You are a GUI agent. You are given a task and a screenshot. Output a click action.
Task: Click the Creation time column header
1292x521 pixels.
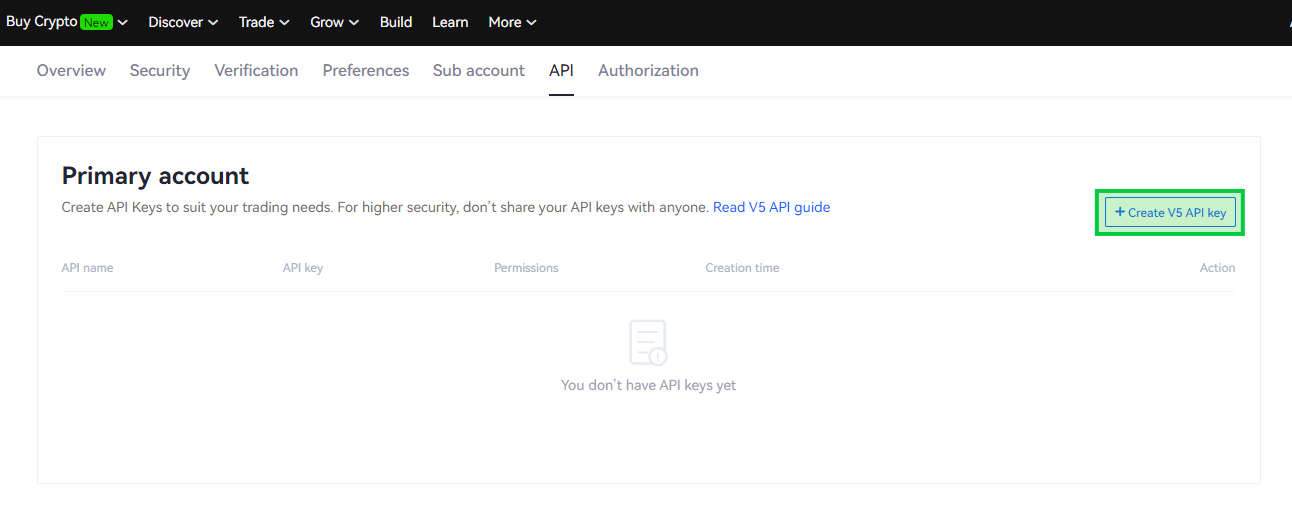coord(742,268)
